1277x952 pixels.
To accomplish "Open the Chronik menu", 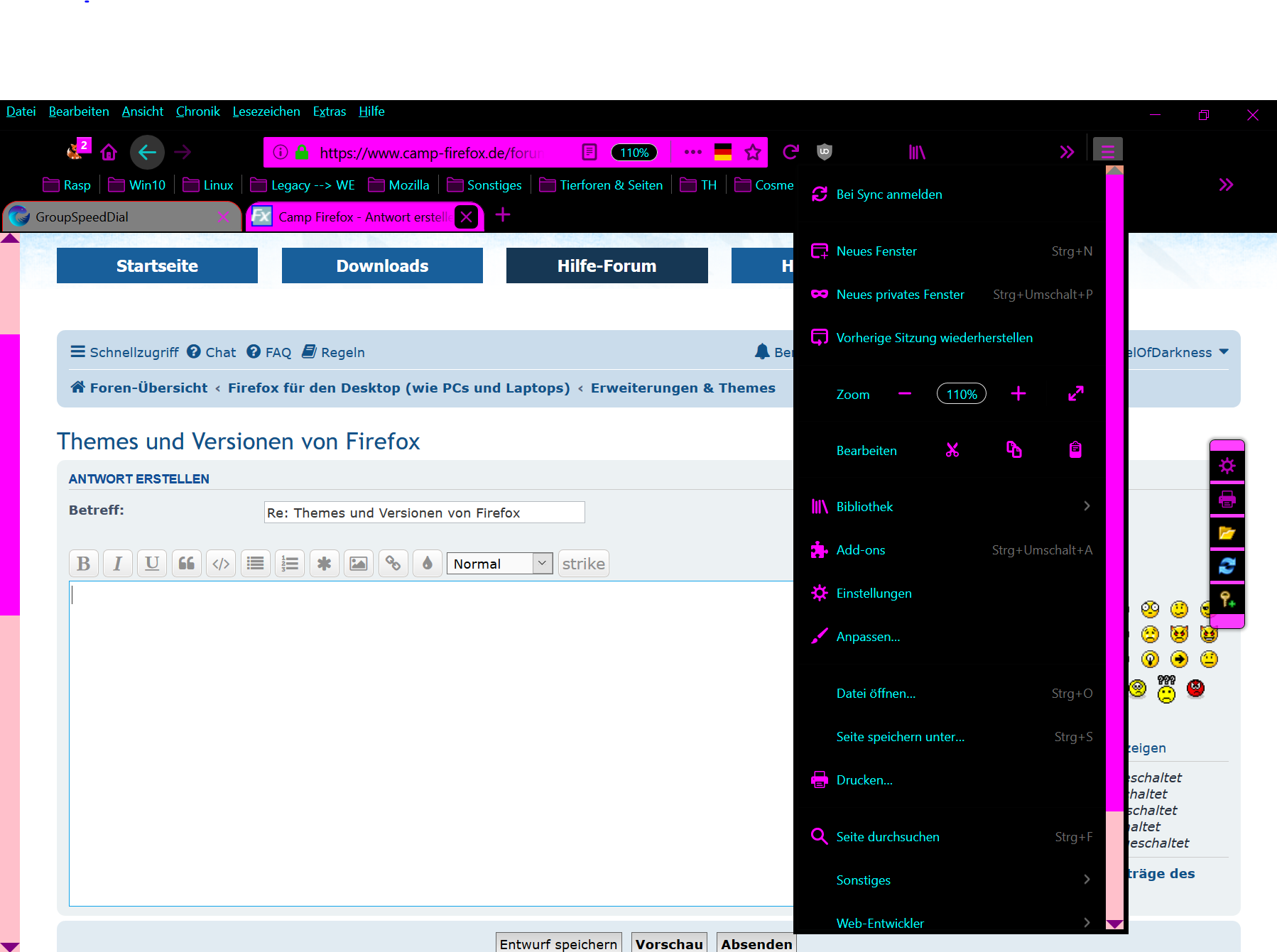I will [198, 111].
